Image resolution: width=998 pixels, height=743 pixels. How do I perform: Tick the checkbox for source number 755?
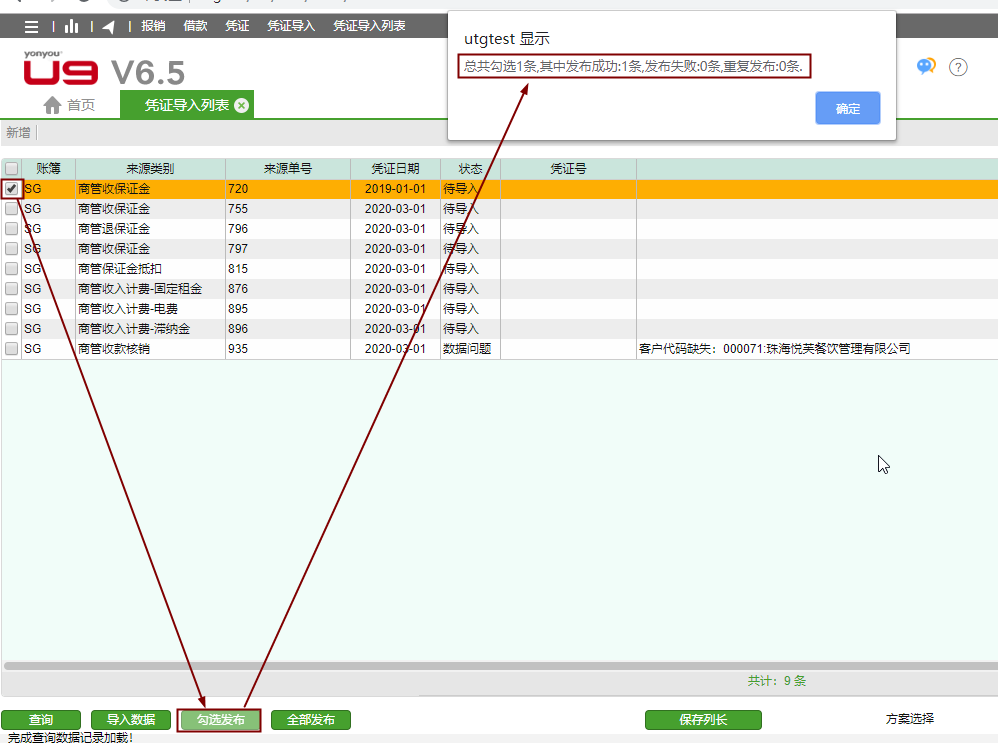(x=11, y=209)
